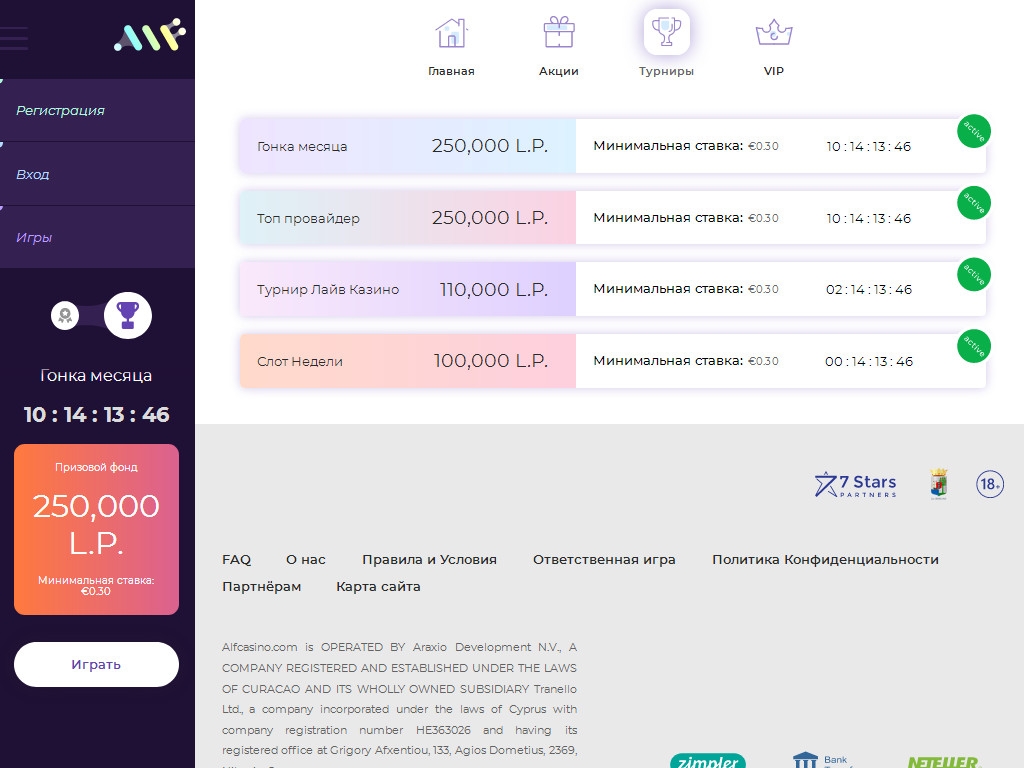Click the orange Призовой фонд card
Screen dimensions: 1024x768
[x=96, y=529]
